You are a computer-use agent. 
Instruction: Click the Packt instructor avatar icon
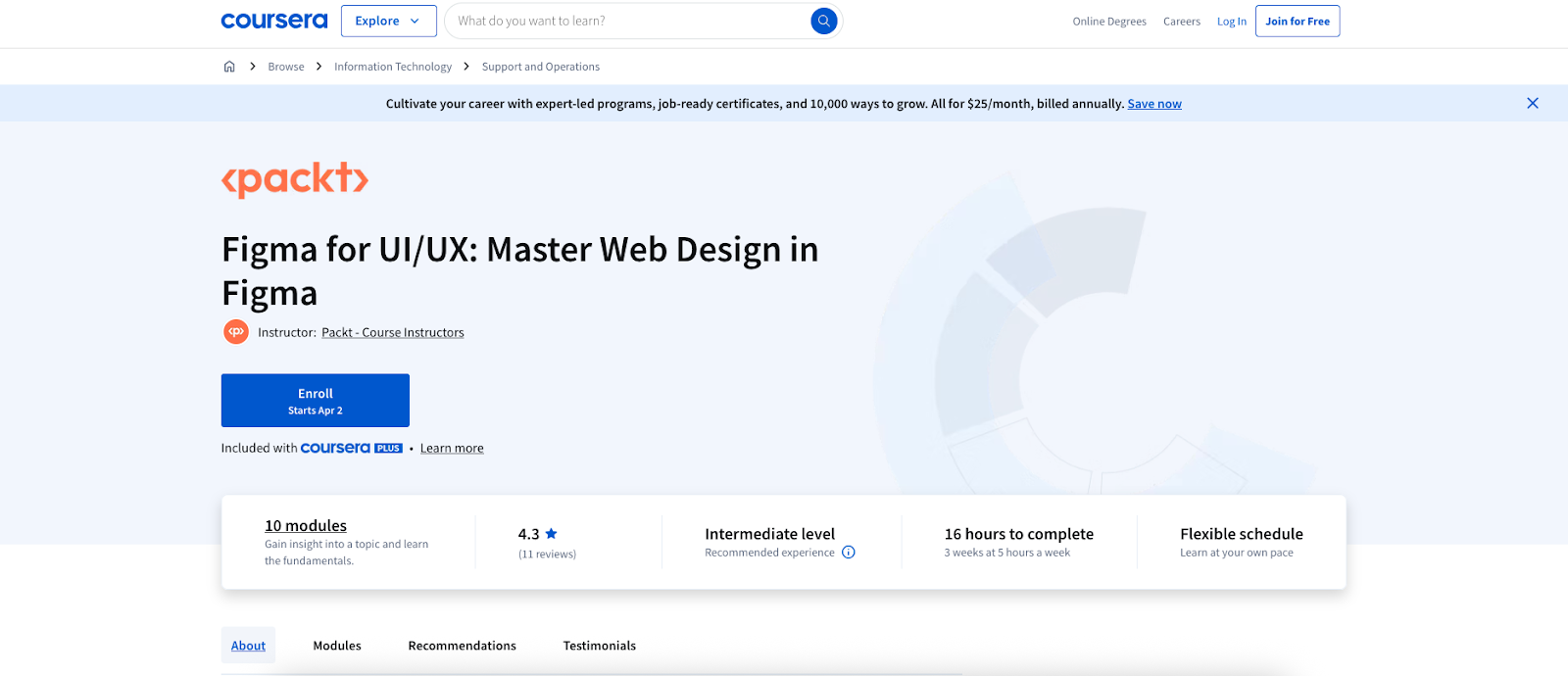pyautogui.click(x=236, y=332)
